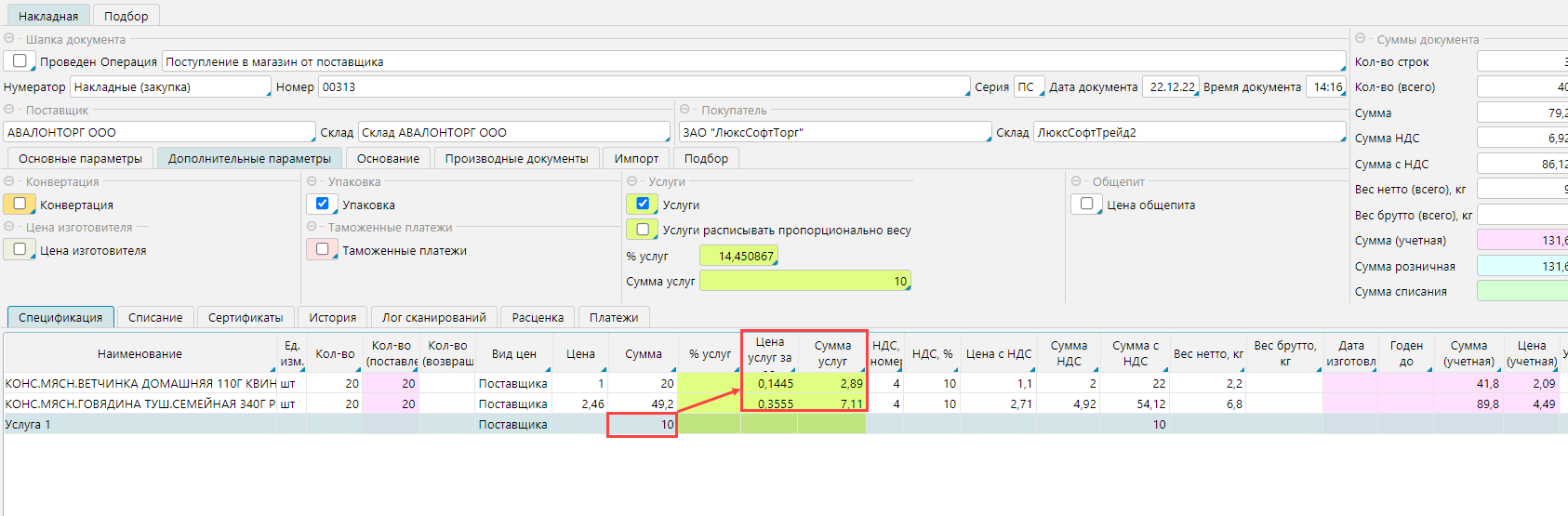The height and width of the screenshot is (516, 1568).
Task: Click collapse icon beside Покупатель group
Action: pos(684,110)
